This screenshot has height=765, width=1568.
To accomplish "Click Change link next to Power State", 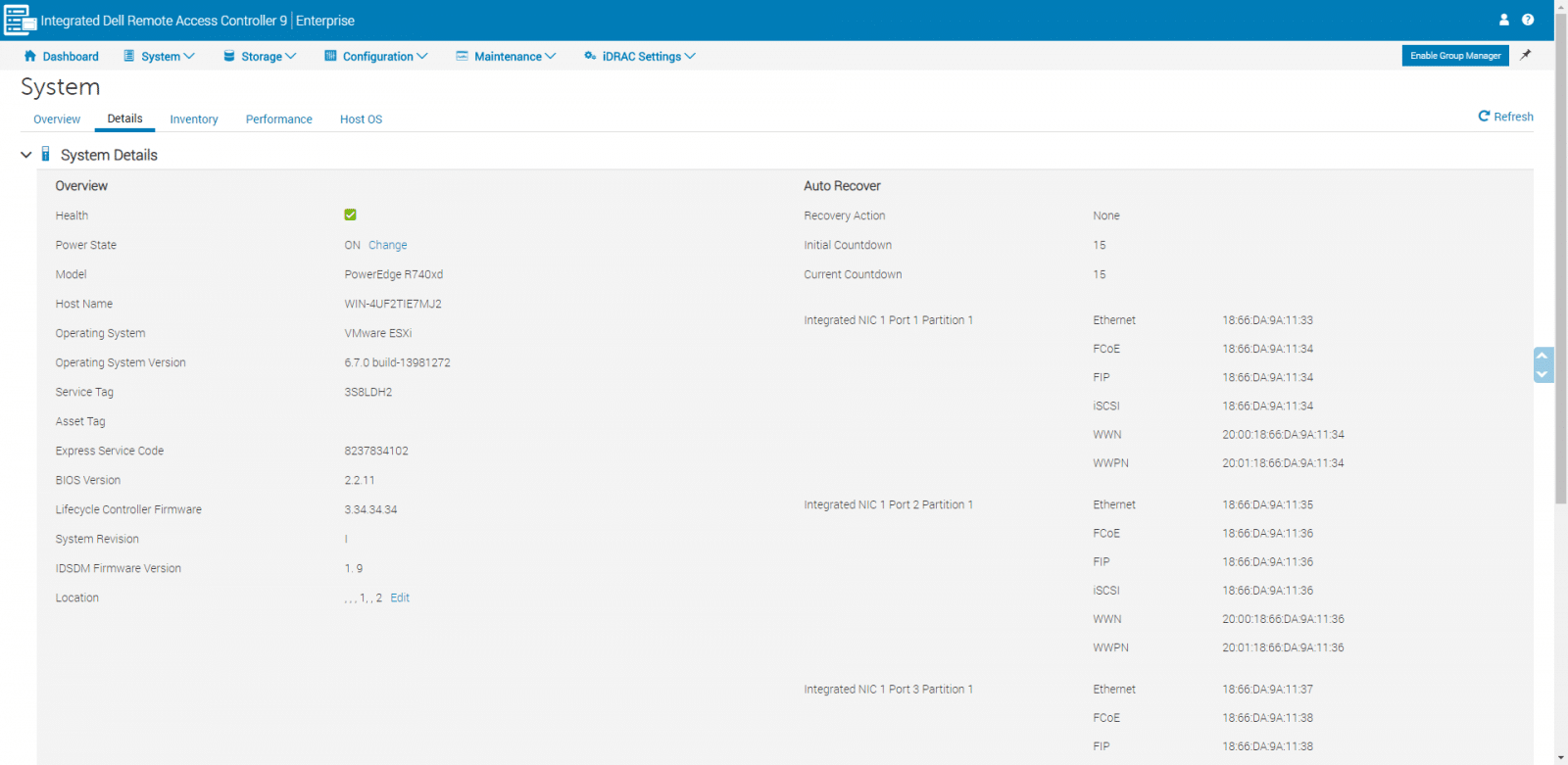I will (x=388, y=245).
